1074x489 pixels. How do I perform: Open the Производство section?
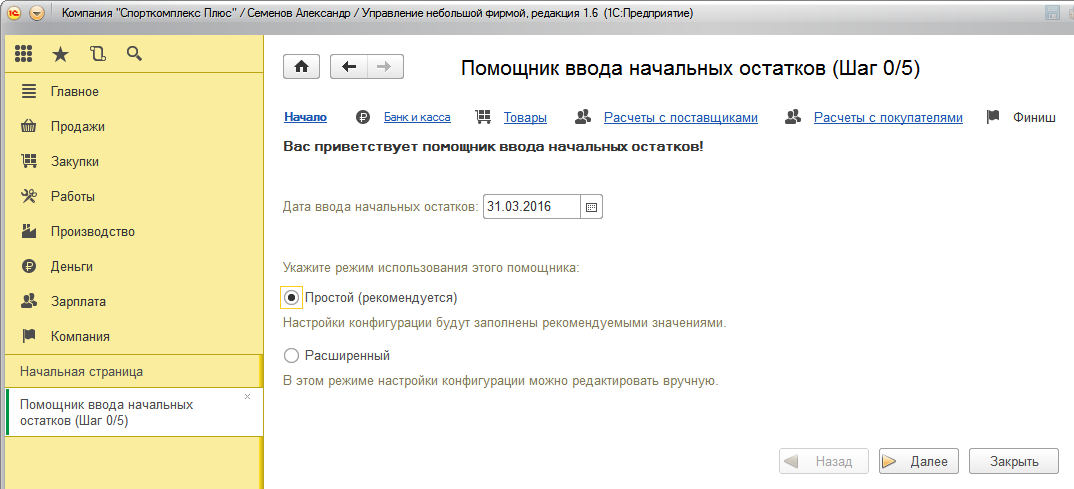pos(134,231)
